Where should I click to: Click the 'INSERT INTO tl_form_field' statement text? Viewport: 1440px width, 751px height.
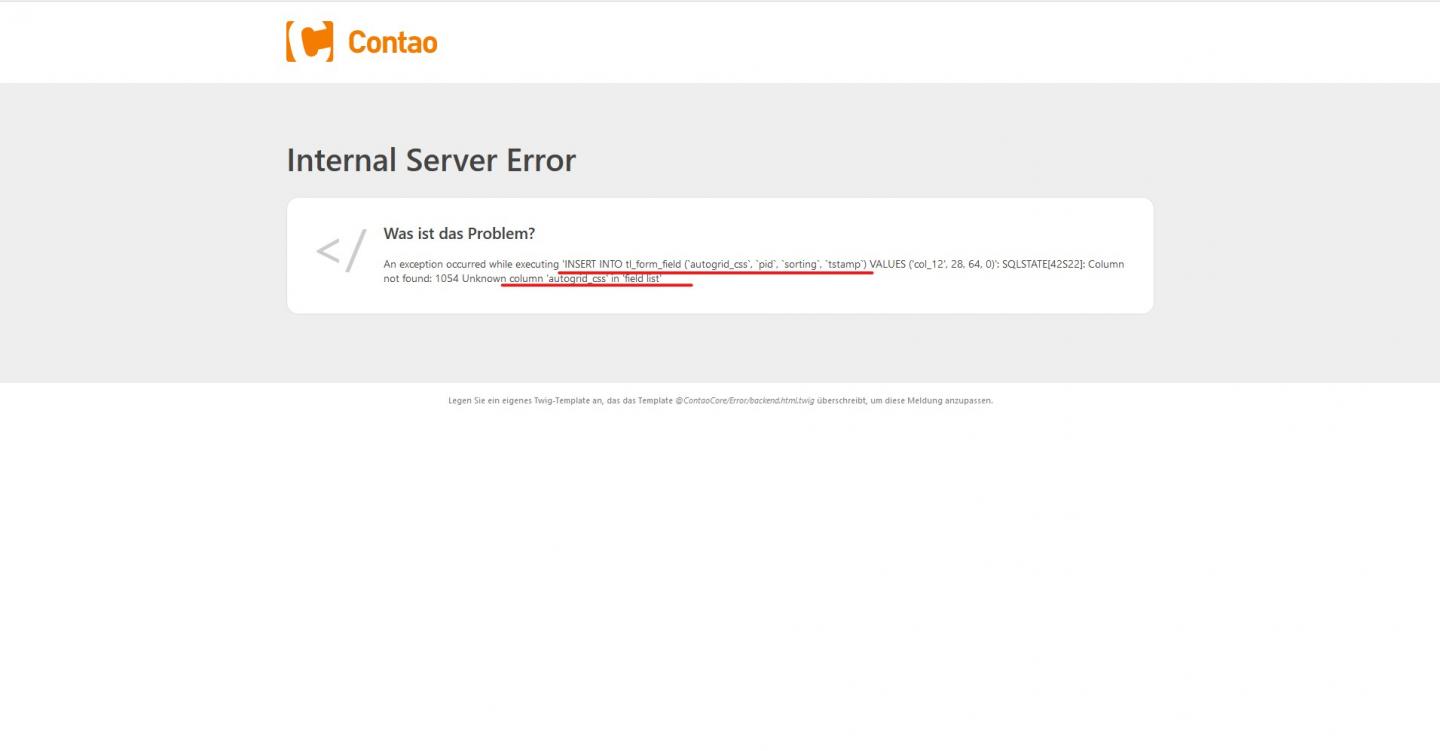pos(622,264)
